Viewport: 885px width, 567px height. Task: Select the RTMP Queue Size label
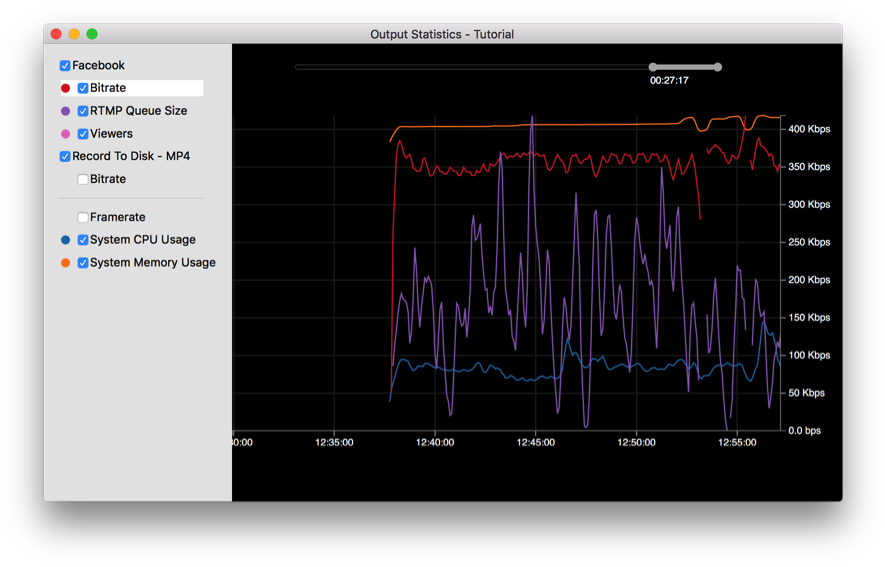point(138,111)
